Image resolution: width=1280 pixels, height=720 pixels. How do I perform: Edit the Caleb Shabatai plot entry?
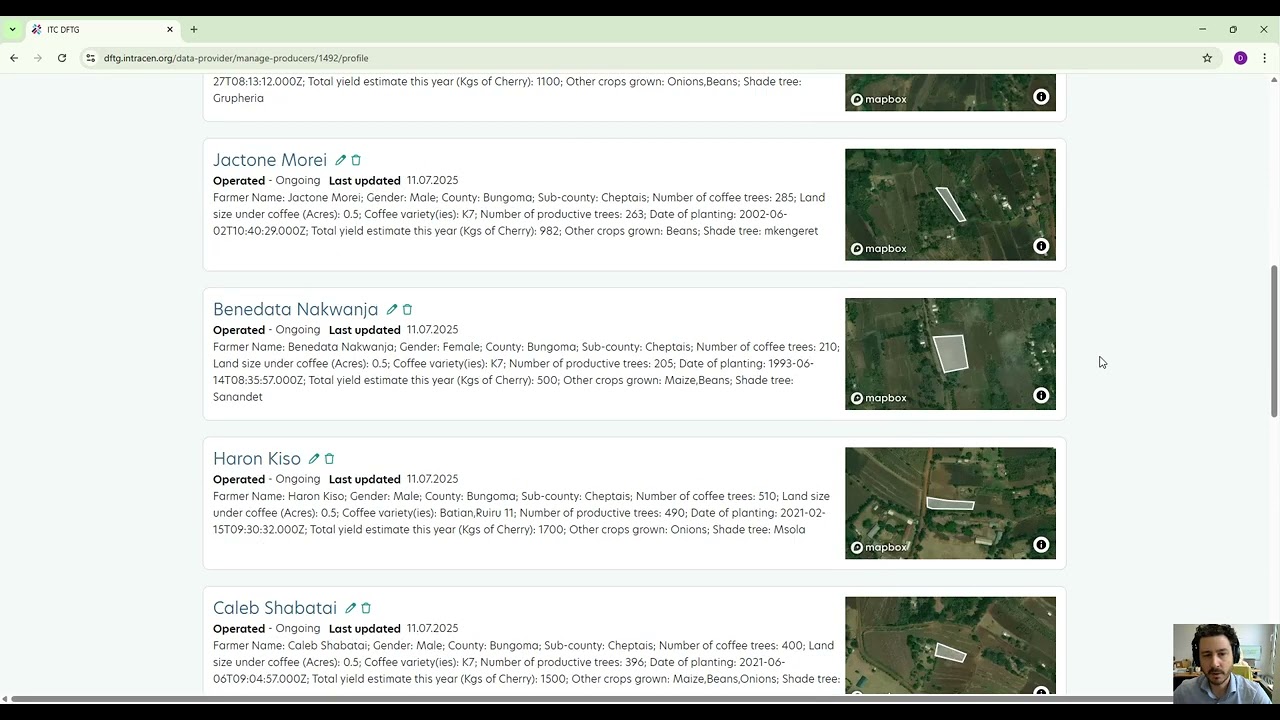[x=350, y=608]
